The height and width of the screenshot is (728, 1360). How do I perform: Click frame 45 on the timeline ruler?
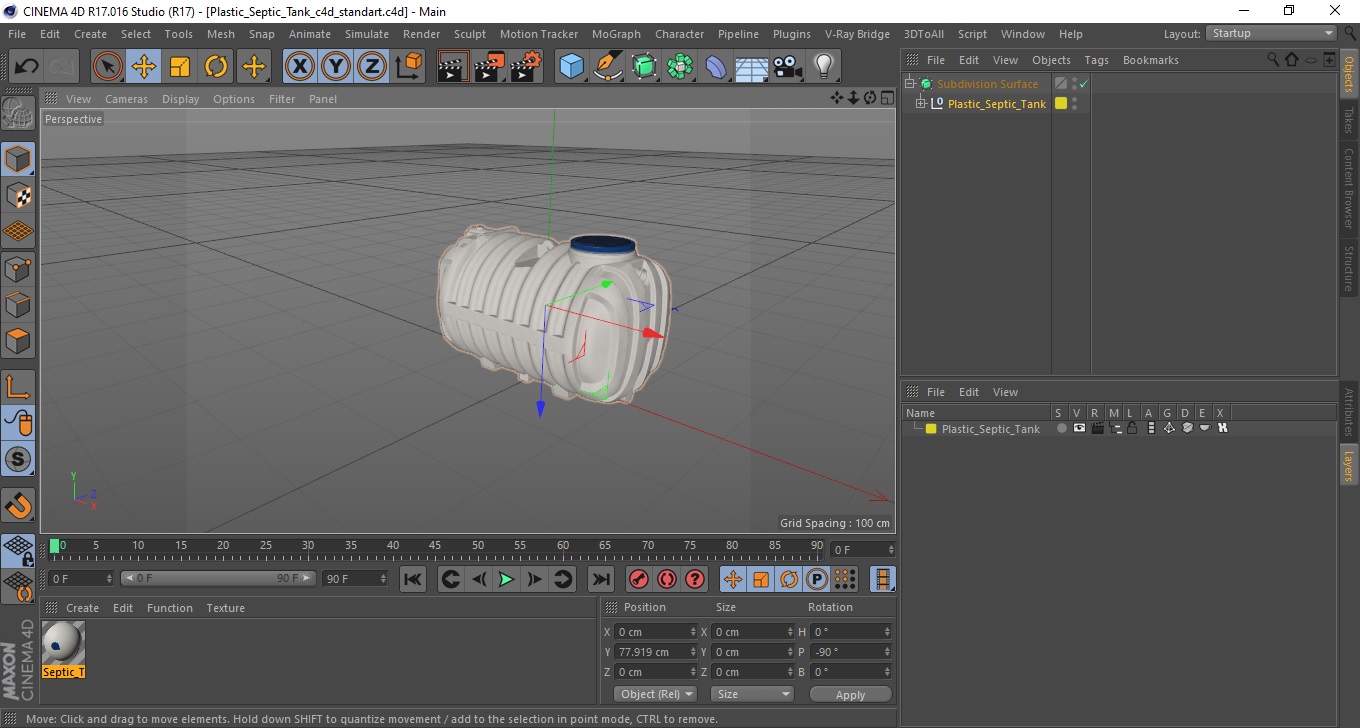tap(436, 547)
